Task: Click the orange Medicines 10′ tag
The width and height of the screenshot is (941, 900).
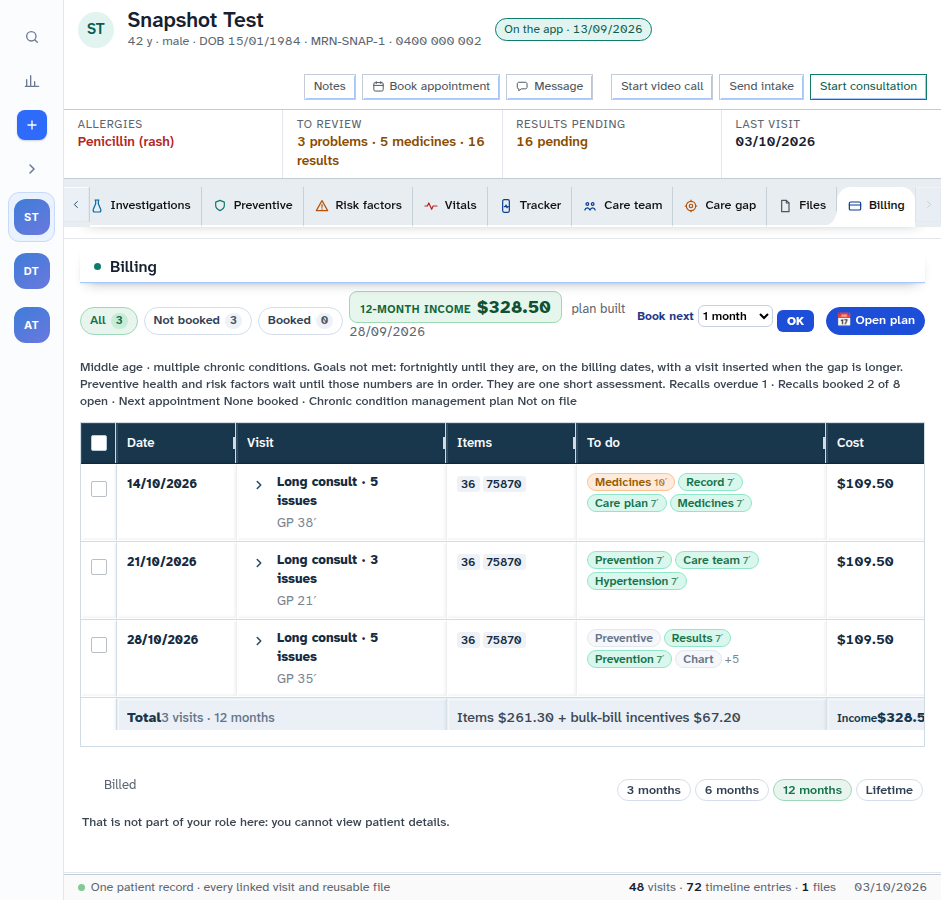Action: (x=630, y=482)
